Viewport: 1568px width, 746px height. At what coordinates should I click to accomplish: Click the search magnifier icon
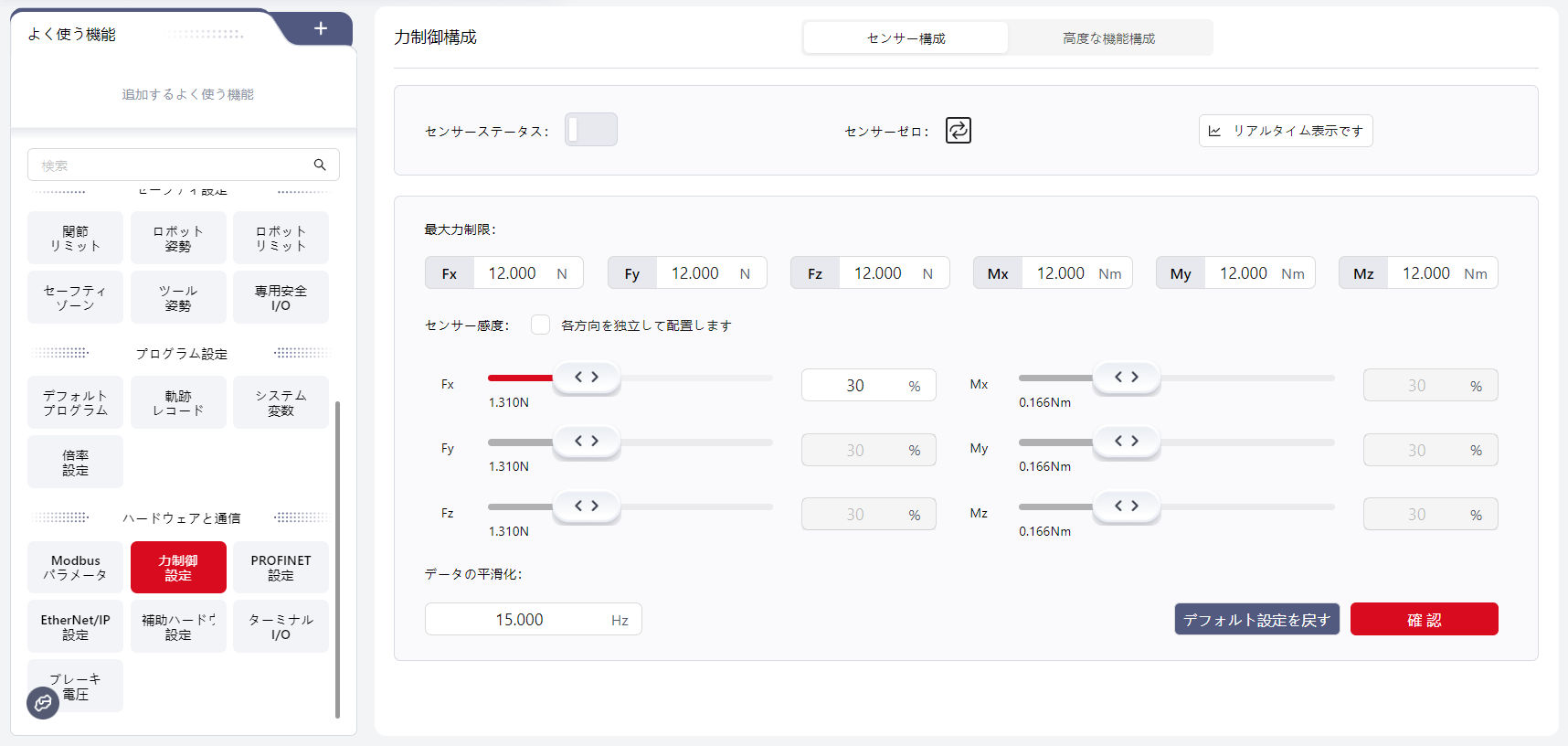(x=320, y=165)
